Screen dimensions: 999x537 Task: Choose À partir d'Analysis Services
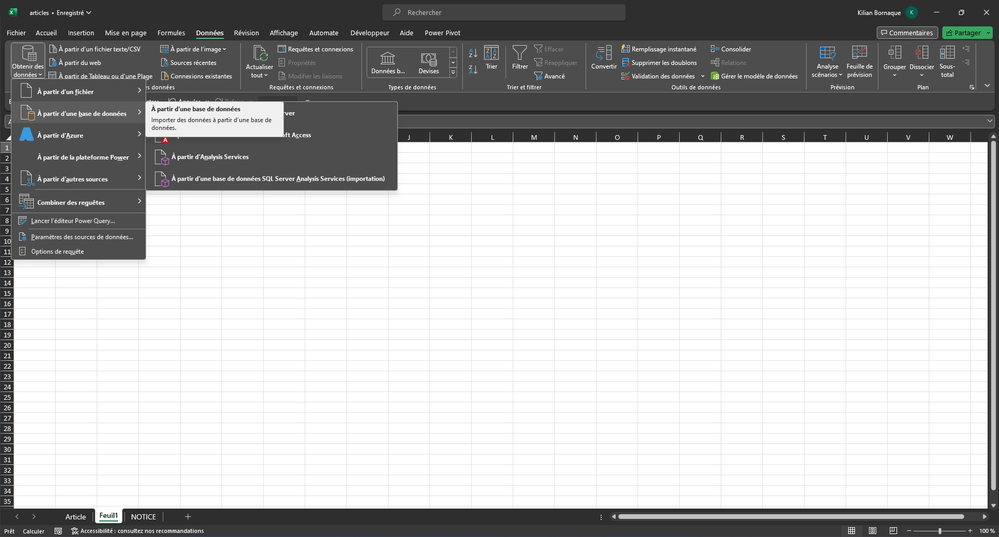coord(271,157)
